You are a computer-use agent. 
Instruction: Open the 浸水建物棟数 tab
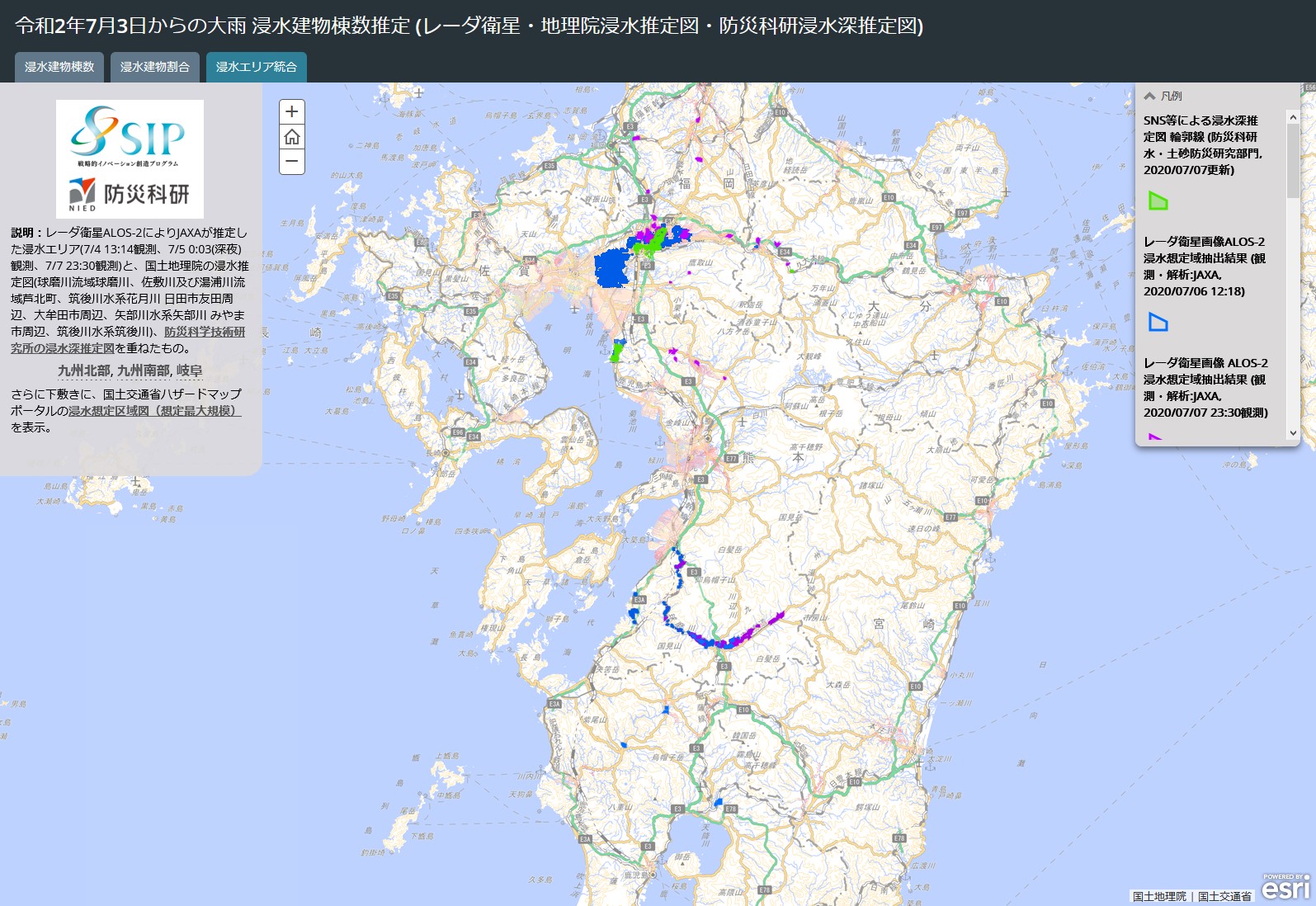[x=59, y=67]
